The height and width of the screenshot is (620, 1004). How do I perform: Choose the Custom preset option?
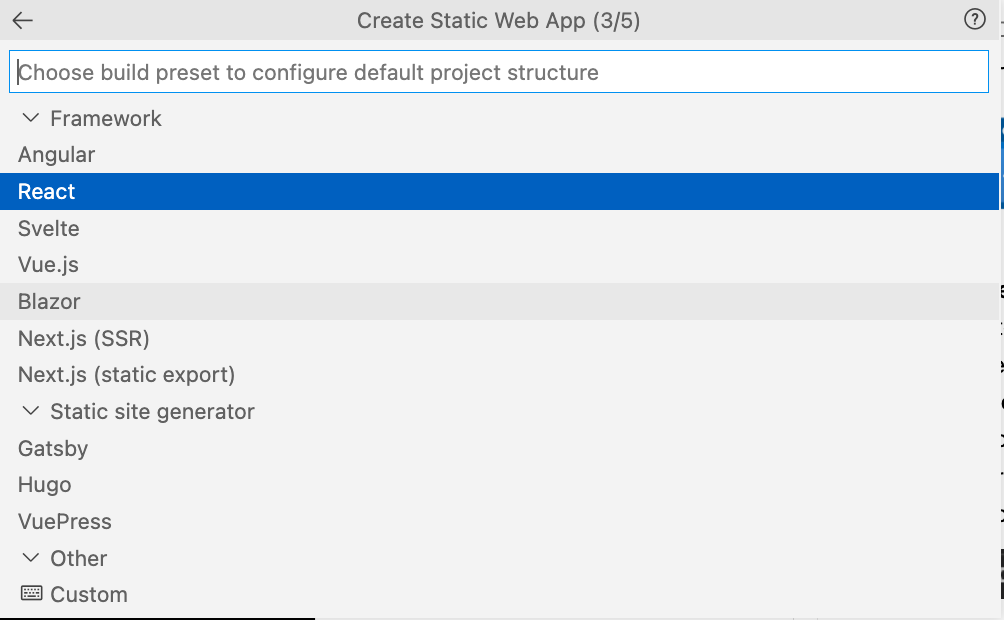coord(89,594)
